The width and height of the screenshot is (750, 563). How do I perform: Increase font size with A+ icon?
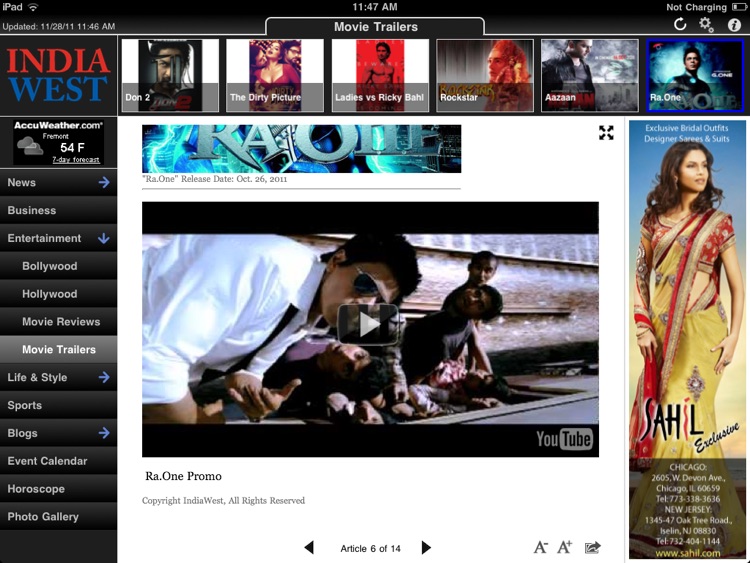pos(565,547)
